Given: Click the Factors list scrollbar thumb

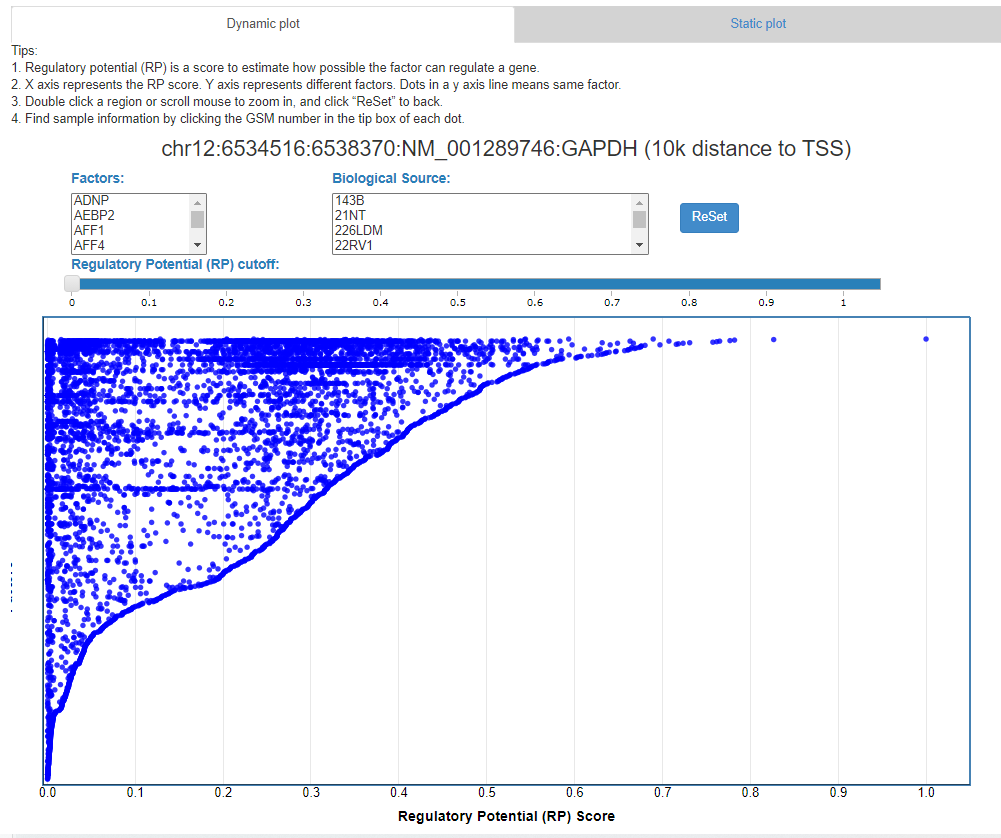Looking at the screenshot, I should [x=197, y=219].
